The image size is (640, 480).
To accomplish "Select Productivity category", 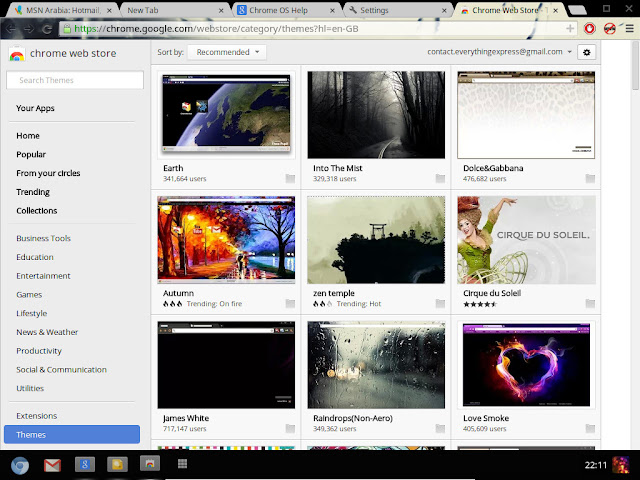I will (x=39, y=351).
